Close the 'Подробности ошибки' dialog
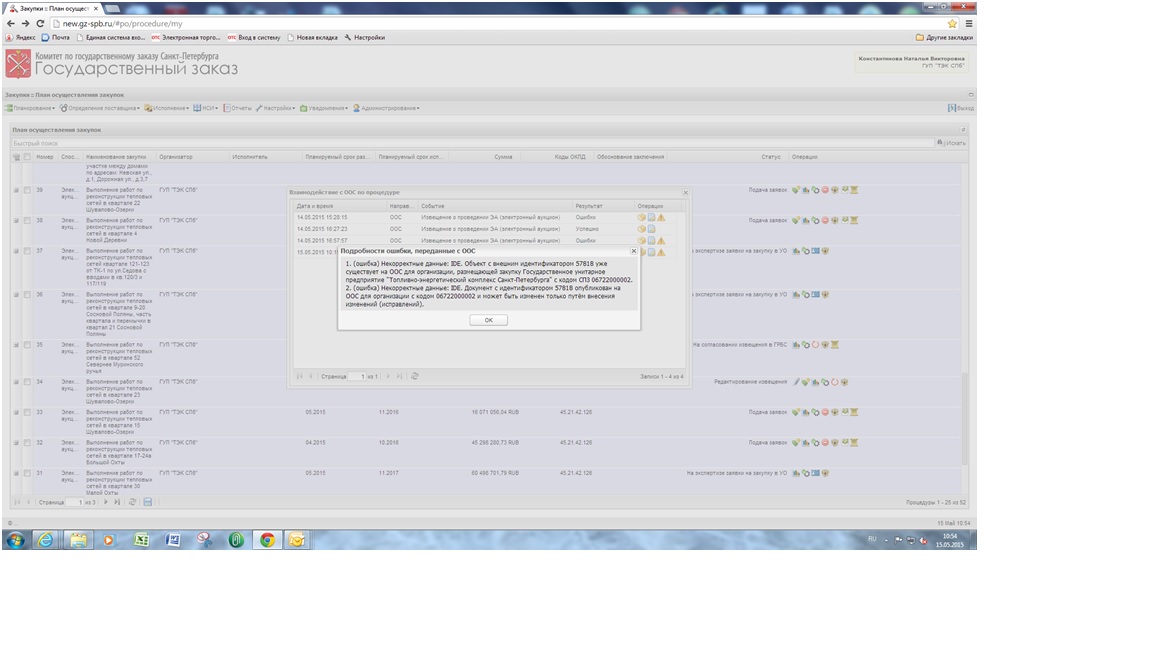This screenshot has width=1152, height=648. 633,251
